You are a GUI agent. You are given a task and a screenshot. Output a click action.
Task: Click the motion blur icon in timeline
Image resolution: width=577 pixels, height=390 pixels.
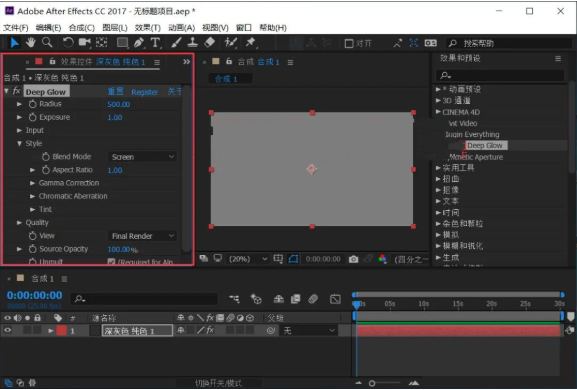point(313,299)
